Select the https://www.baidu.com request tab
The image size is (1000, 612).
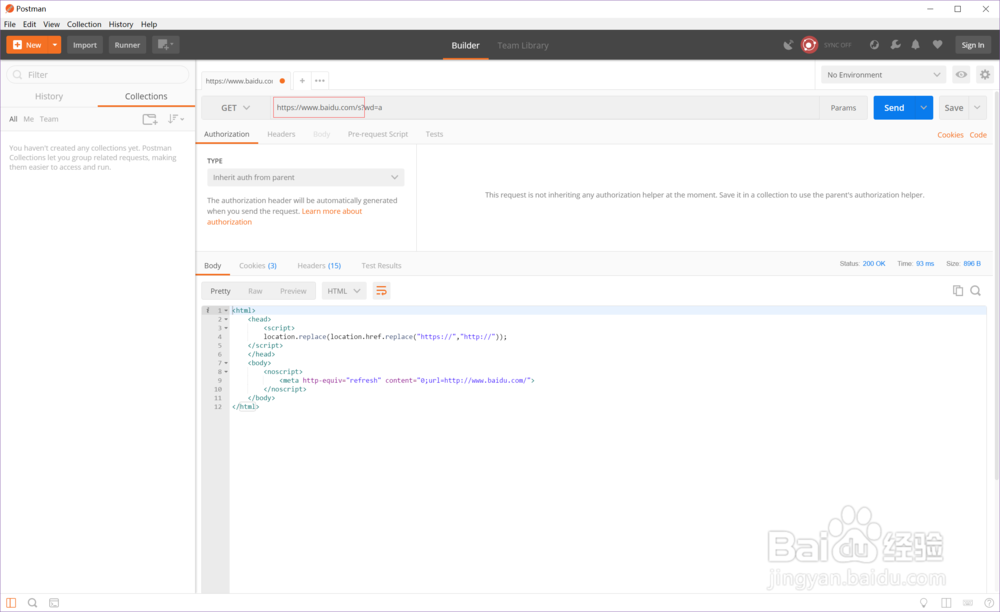(x=245, y=81)
